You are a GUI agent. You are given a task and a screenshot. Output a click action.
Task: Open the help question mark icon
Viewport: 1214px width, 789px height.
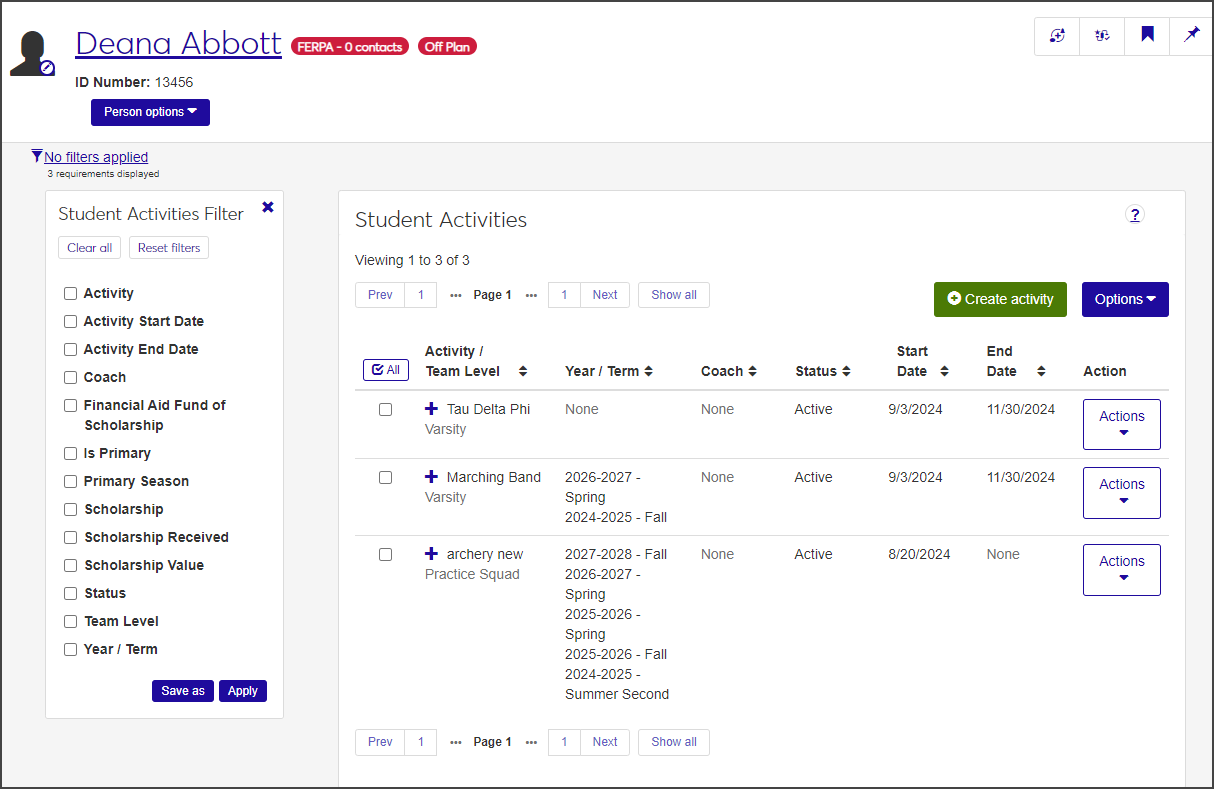[x=1134, y=214]
